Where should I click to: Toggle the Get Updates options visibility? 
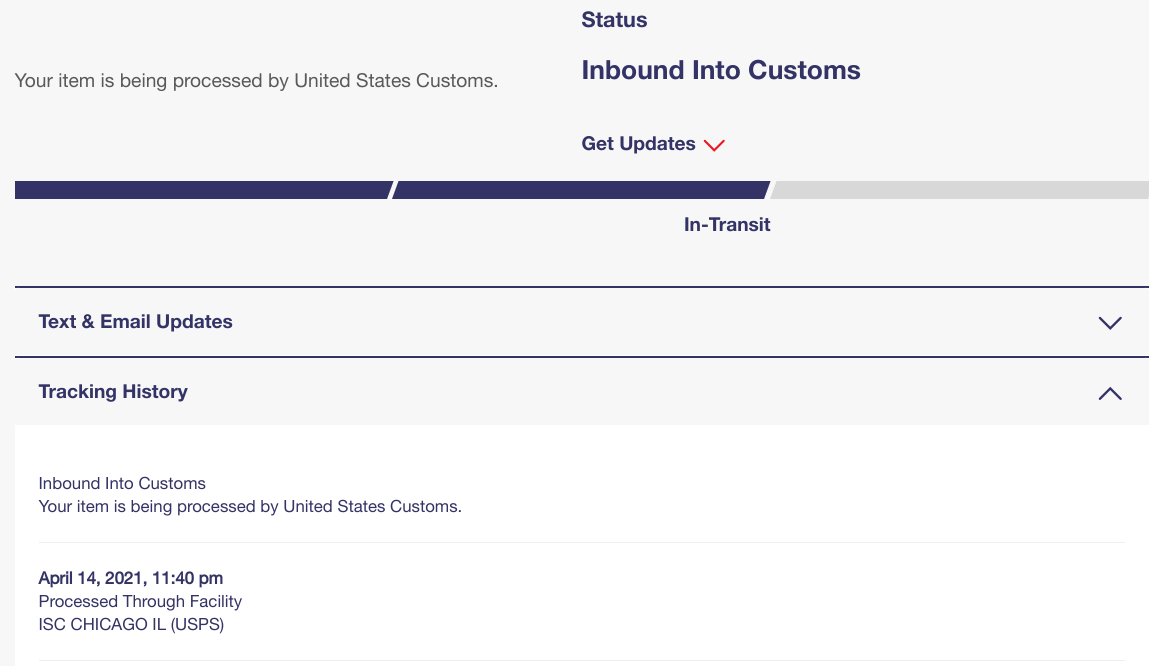click(714, 145)
